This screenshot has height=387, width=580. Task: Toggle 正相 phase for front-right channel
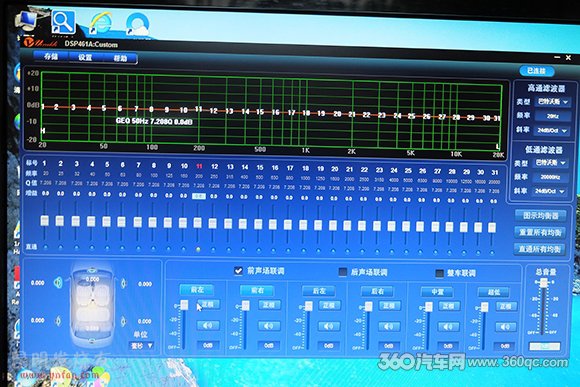[x=269, y=305]
